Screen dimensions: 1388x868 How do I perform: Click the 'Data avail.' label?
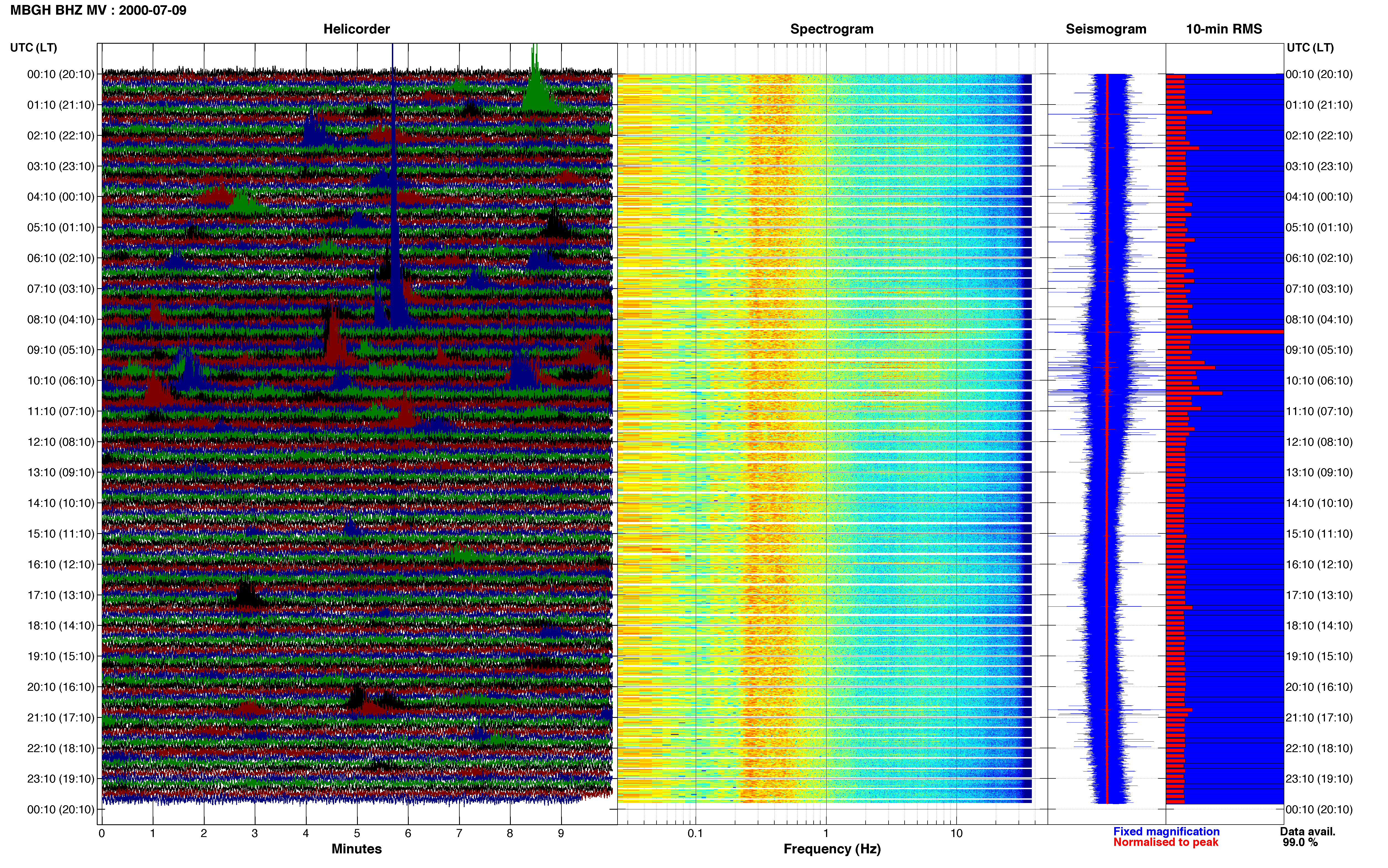[1308, 831]
